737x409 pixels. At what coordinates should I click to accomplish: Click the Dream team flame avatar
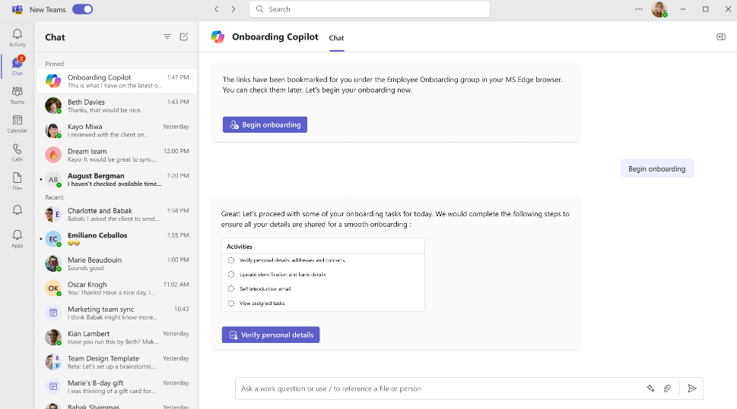point(53,155)
